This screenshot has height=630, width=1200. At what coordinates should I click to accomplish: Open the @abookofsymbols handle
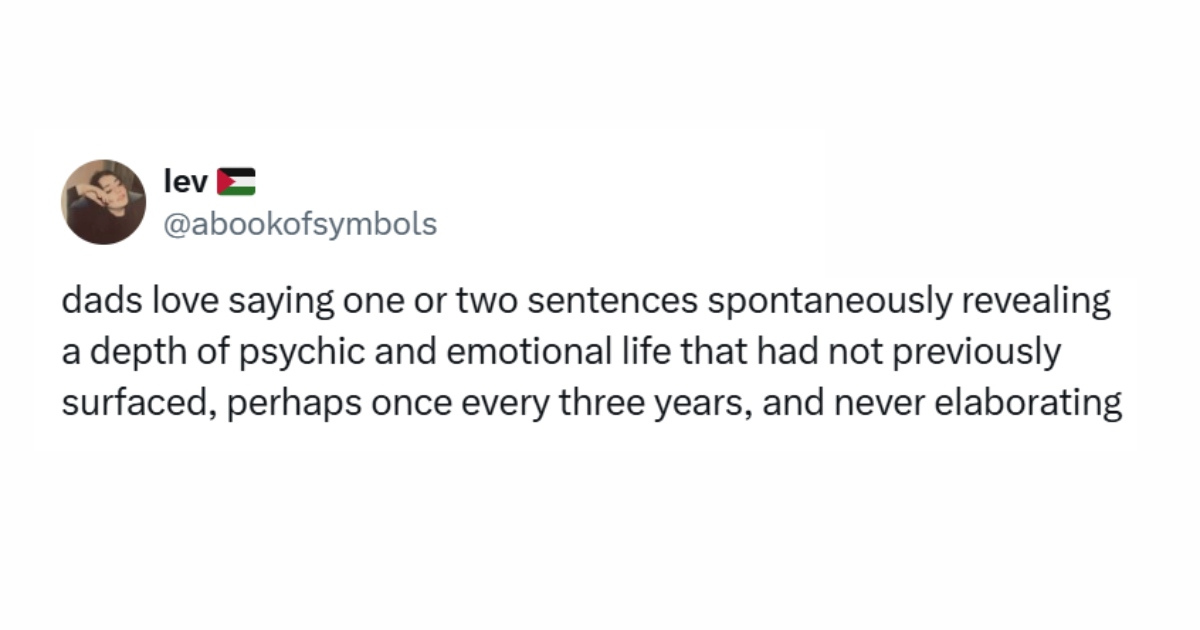300,224
